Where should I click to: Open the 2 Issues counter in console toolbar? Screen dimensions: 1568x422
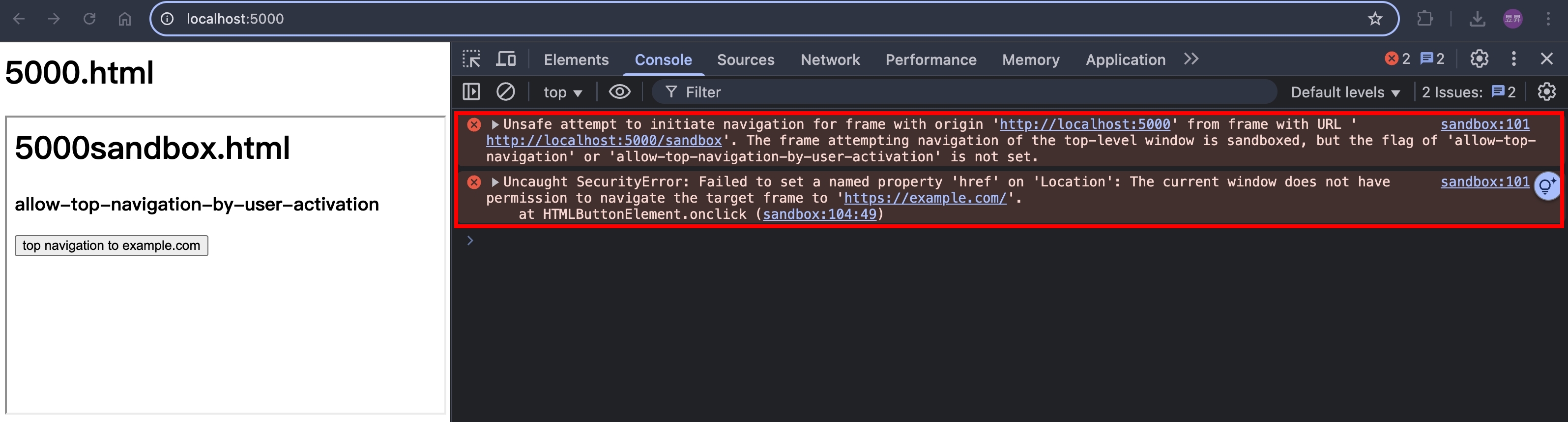(x=1468, y=92)
